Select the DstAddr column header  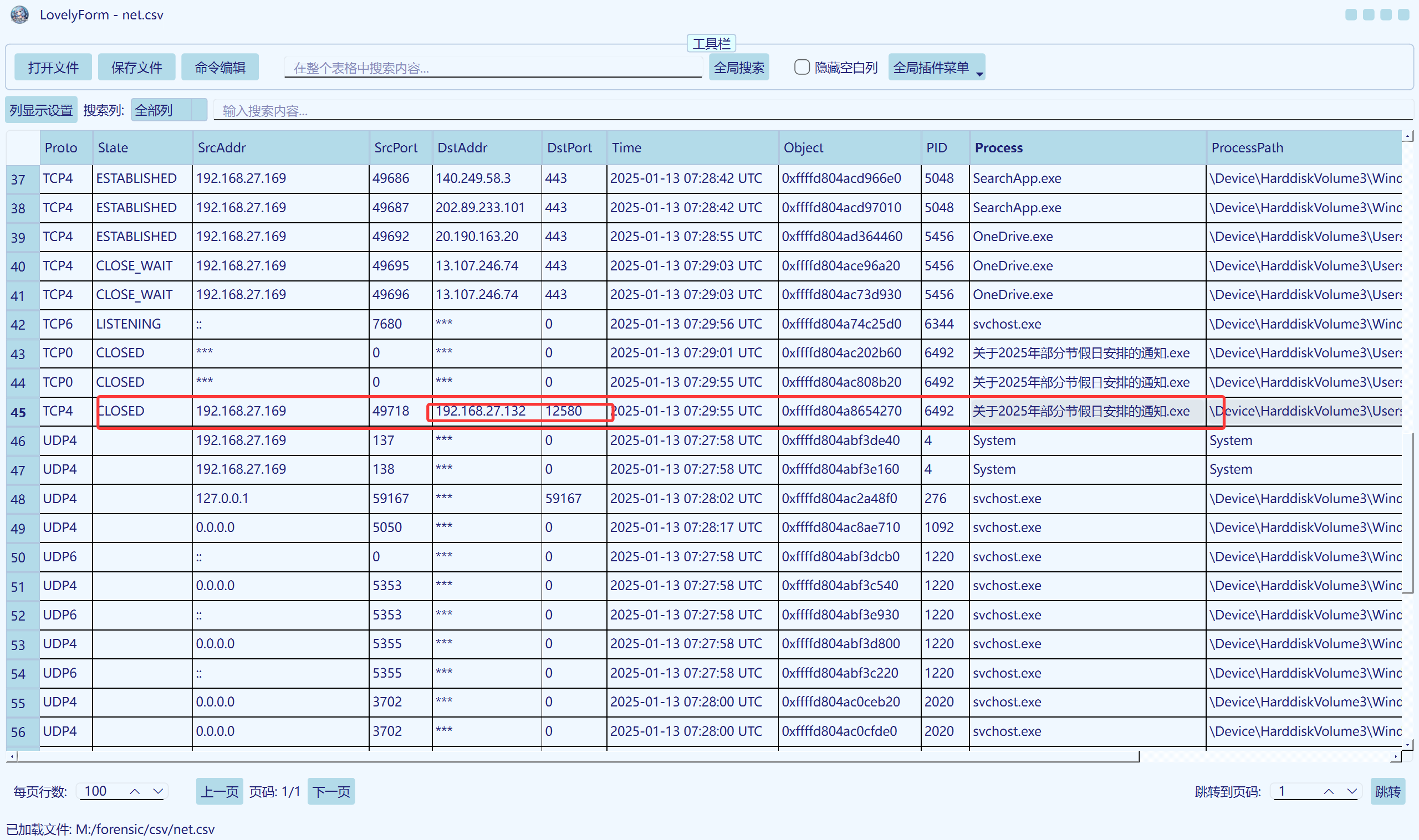487,148
